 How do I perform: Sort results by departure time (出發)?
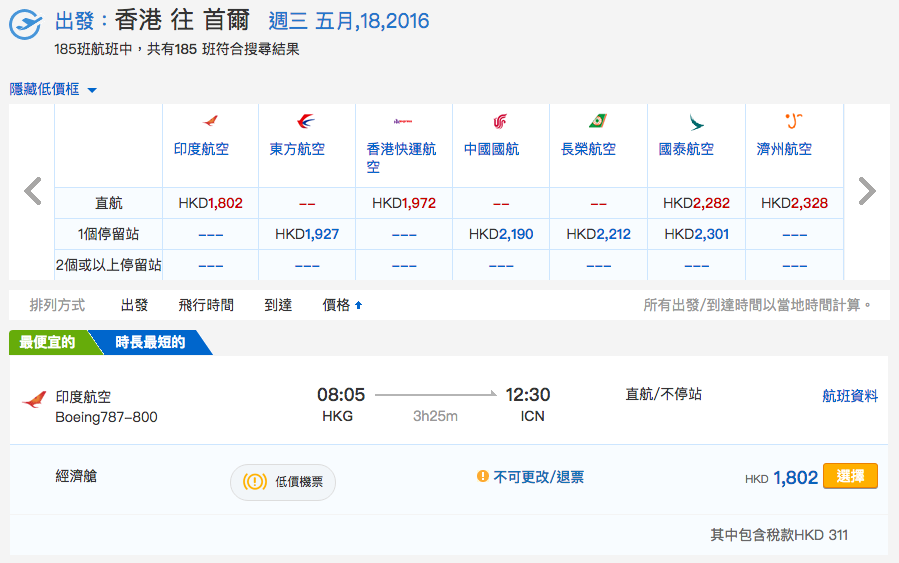(134, 305)
